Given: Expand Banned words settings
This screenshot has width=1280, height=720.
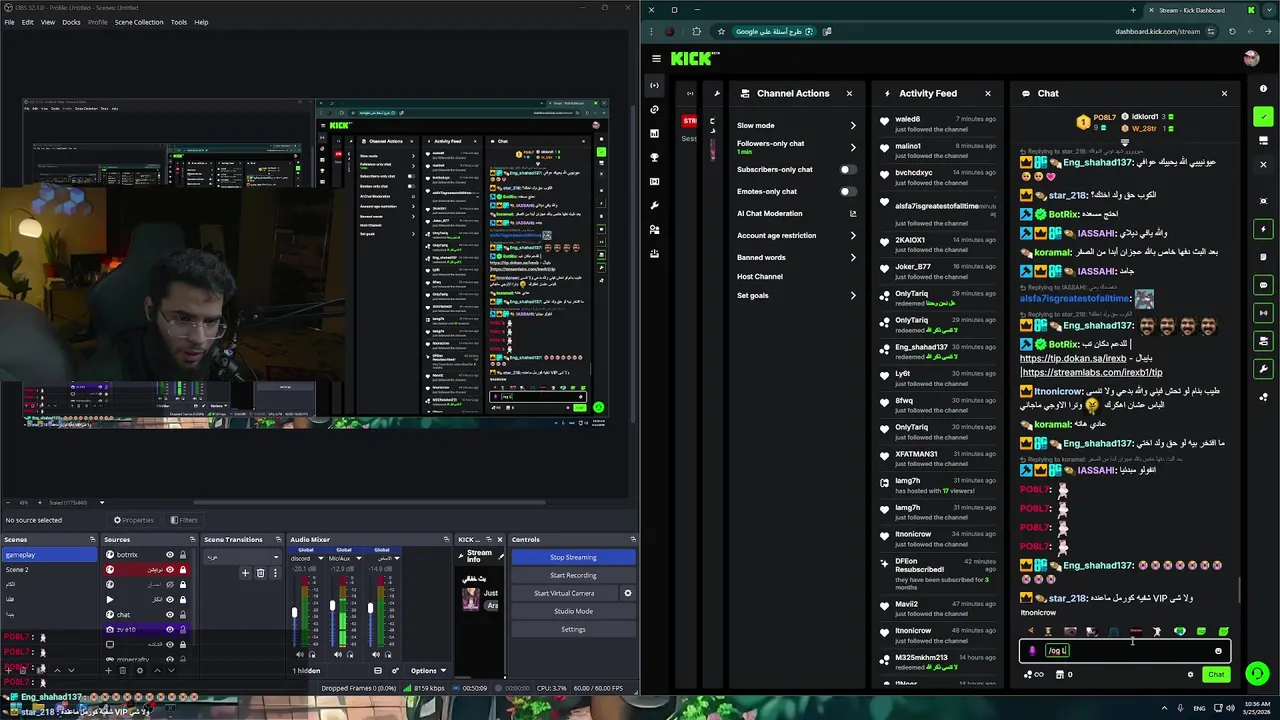Looking at the screenshot, I should 853,258.
